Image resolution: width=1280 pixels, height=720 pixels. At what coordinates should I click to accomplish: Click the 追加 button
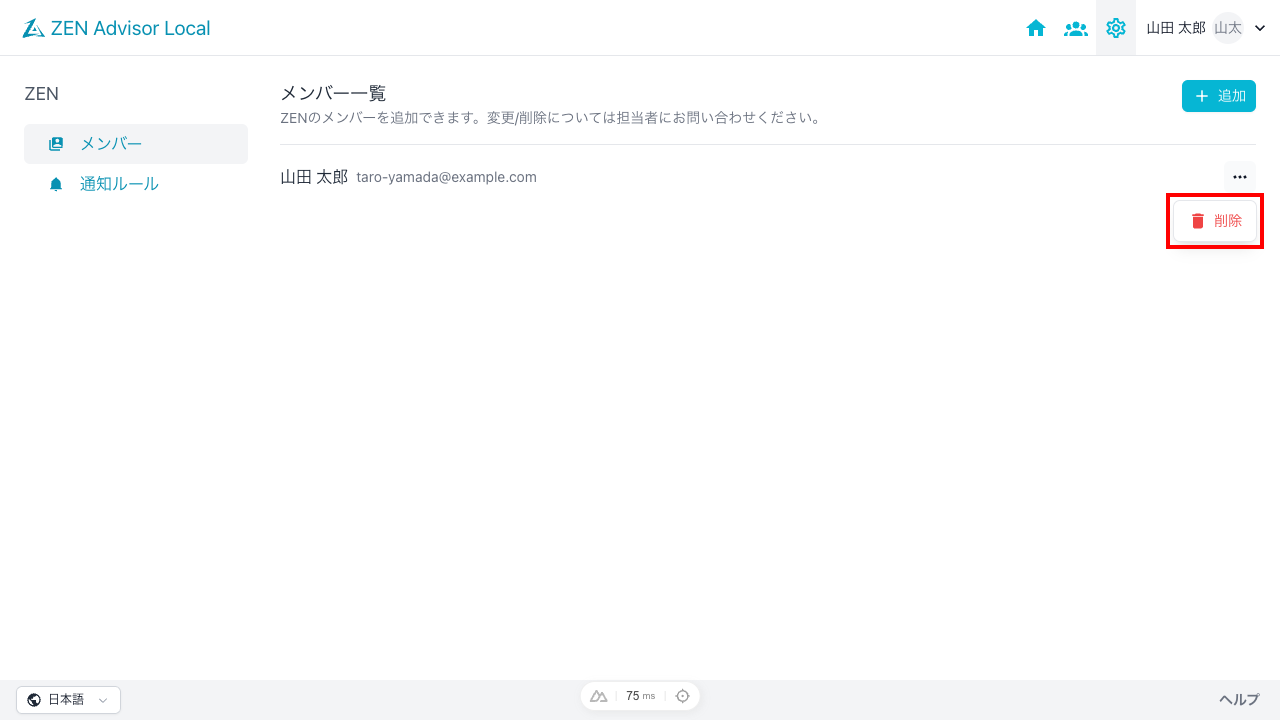coord(1218,96)
